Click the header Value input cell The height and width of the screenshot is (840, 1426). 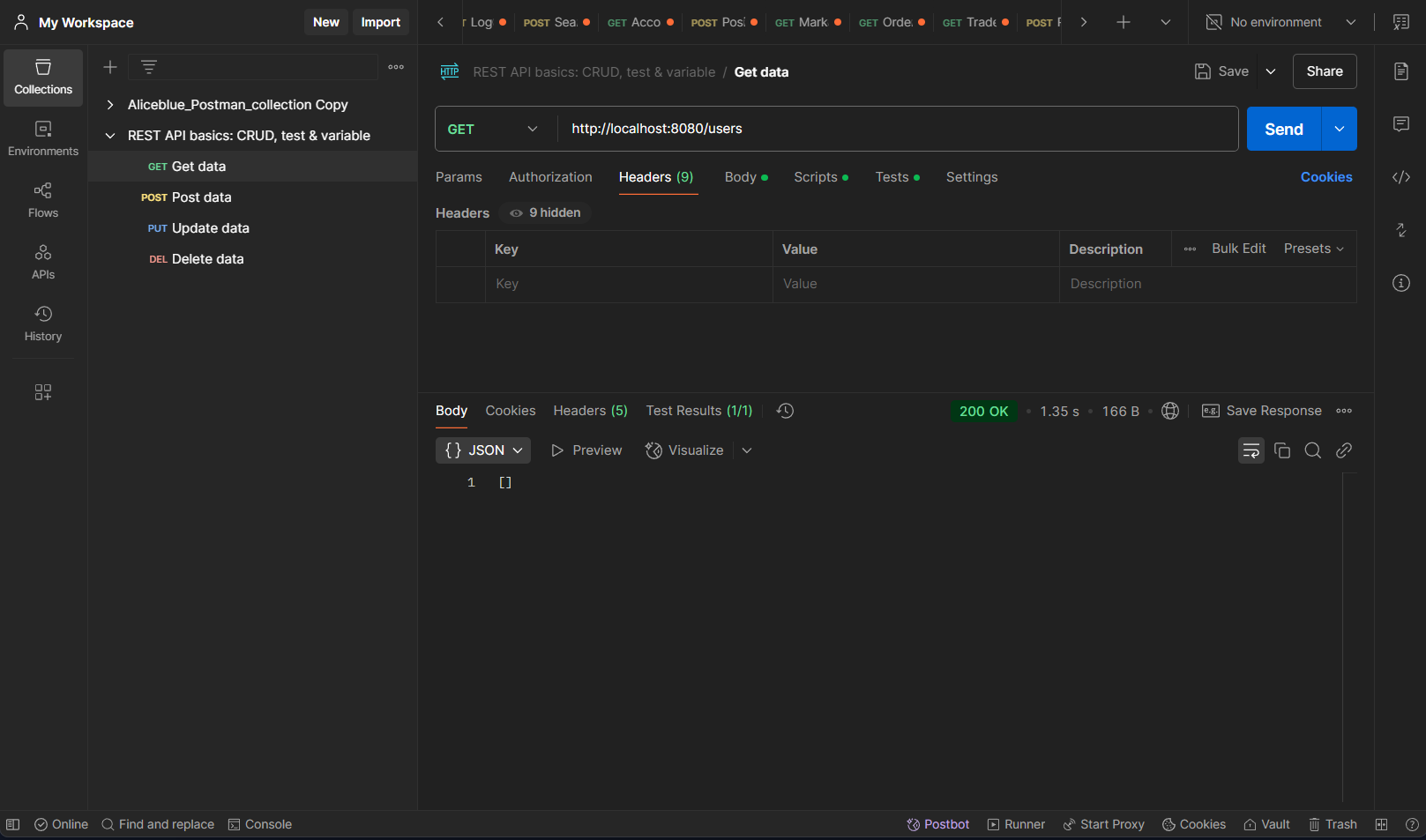pos(916,284)
